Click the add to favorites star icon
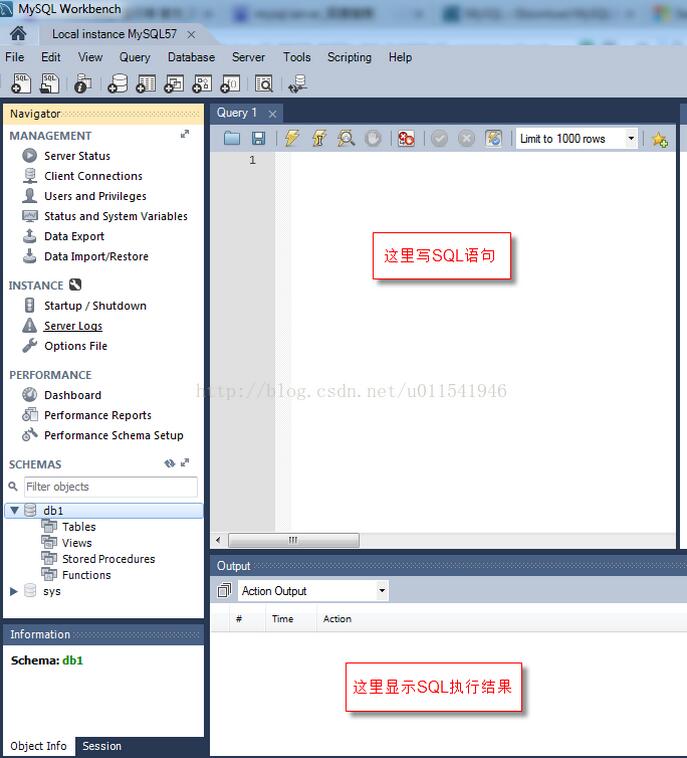This screenshot has height=758, width=687. click(659, 139)
